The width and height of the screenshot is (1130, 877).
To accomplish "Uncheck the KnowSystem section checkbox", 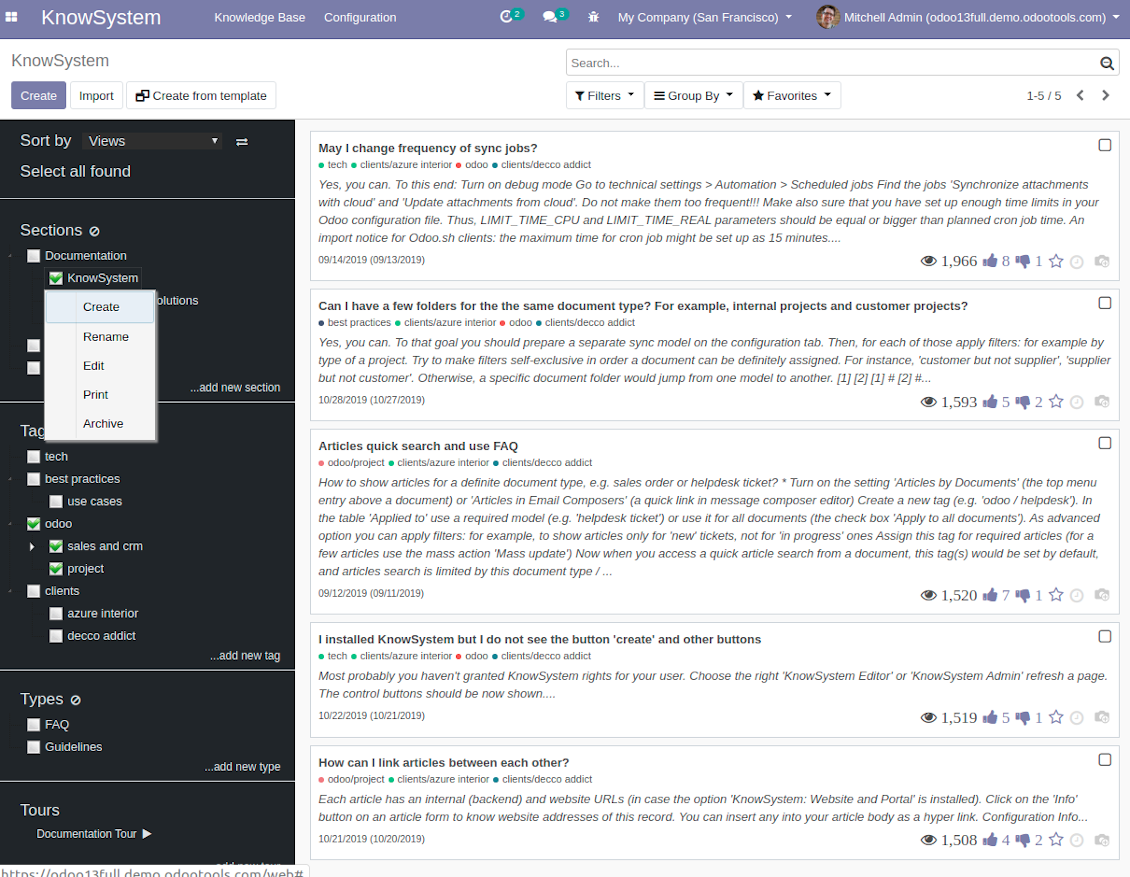I will pyautogui.click(x=55, y=278).
